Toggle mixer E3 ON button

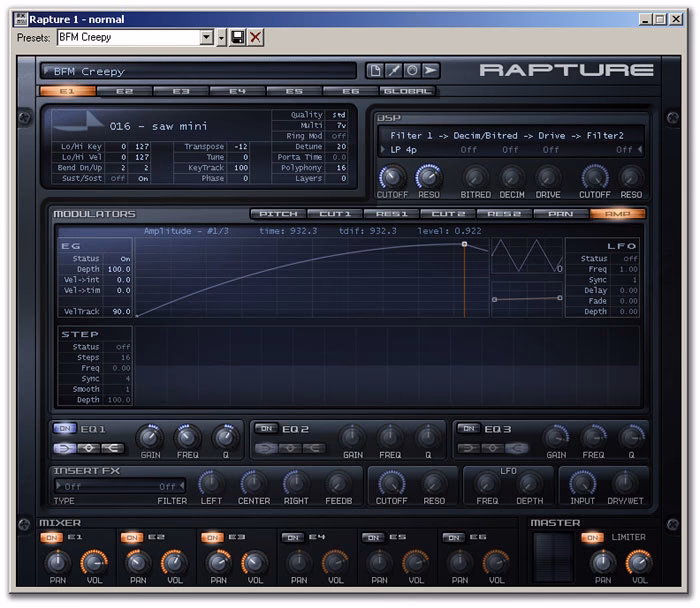[212, 537]
